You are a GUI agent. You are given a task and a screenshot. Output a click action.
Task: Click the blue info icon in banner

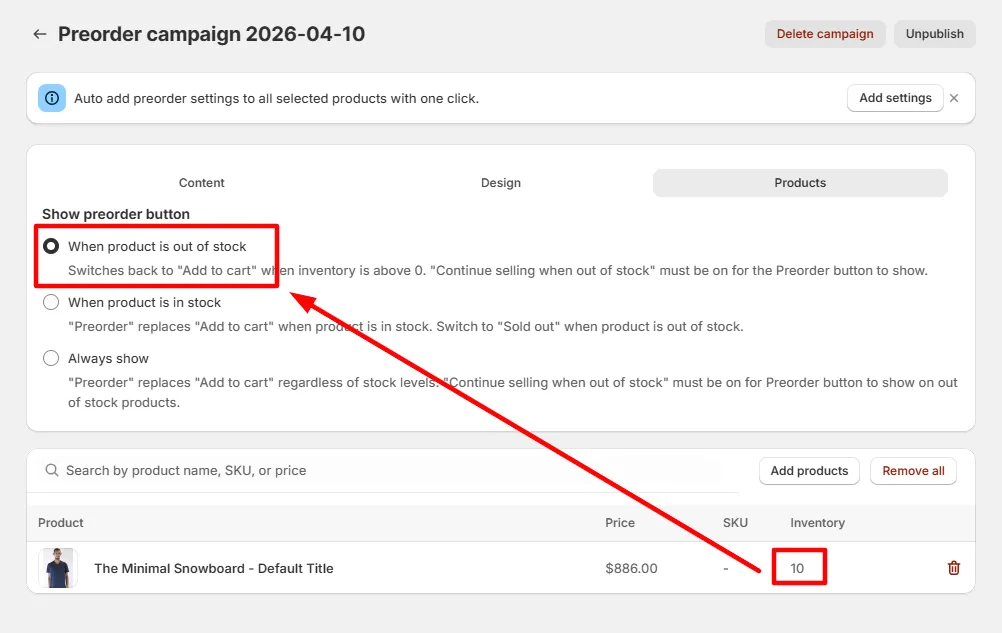pyautogui.click(x=52, y=98)
